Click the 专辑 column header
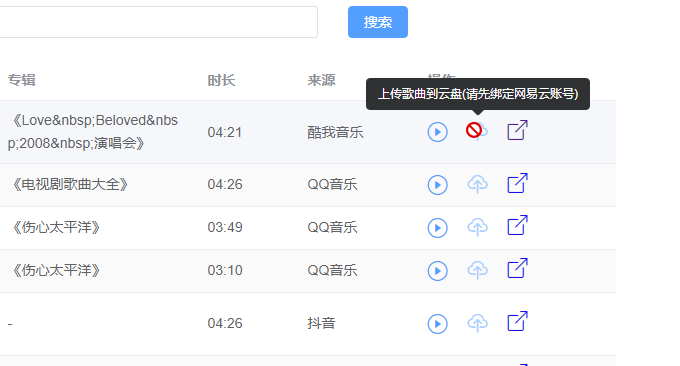Screen dimensions: 680x366 [21, 80]
